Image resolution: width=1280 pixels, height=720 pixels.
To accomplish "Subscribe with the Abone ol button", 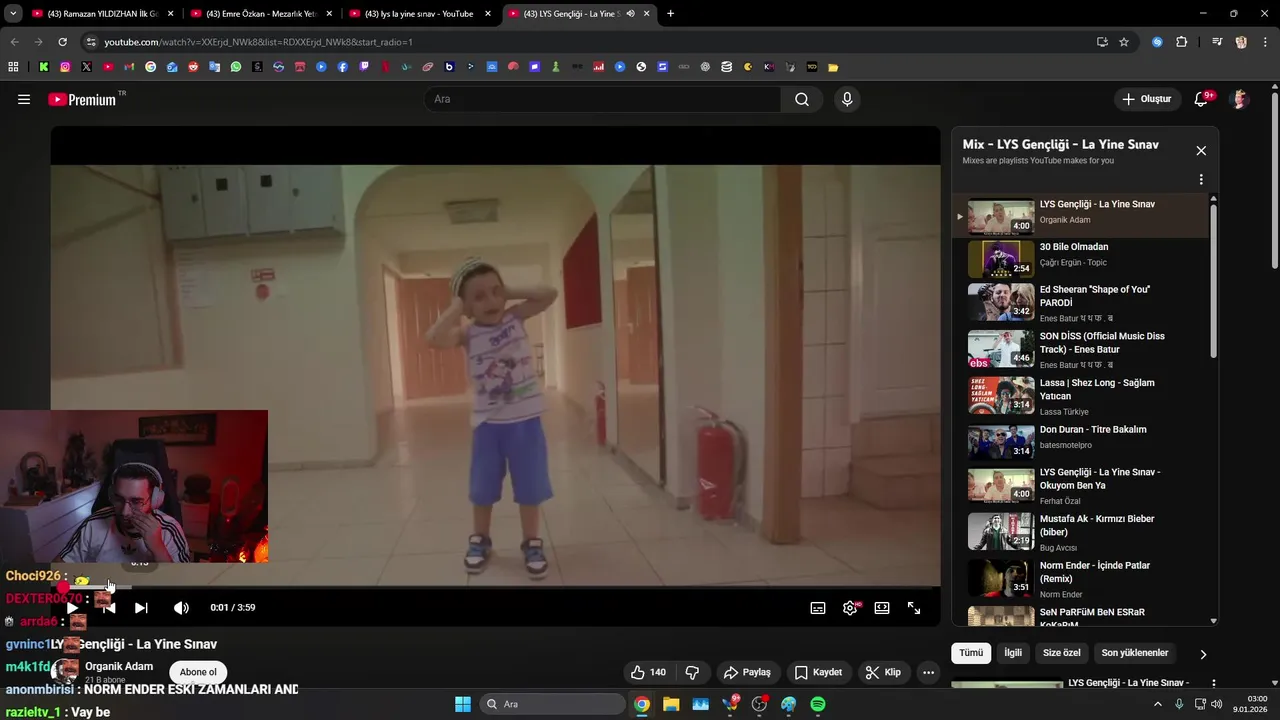I will [198, 672].
